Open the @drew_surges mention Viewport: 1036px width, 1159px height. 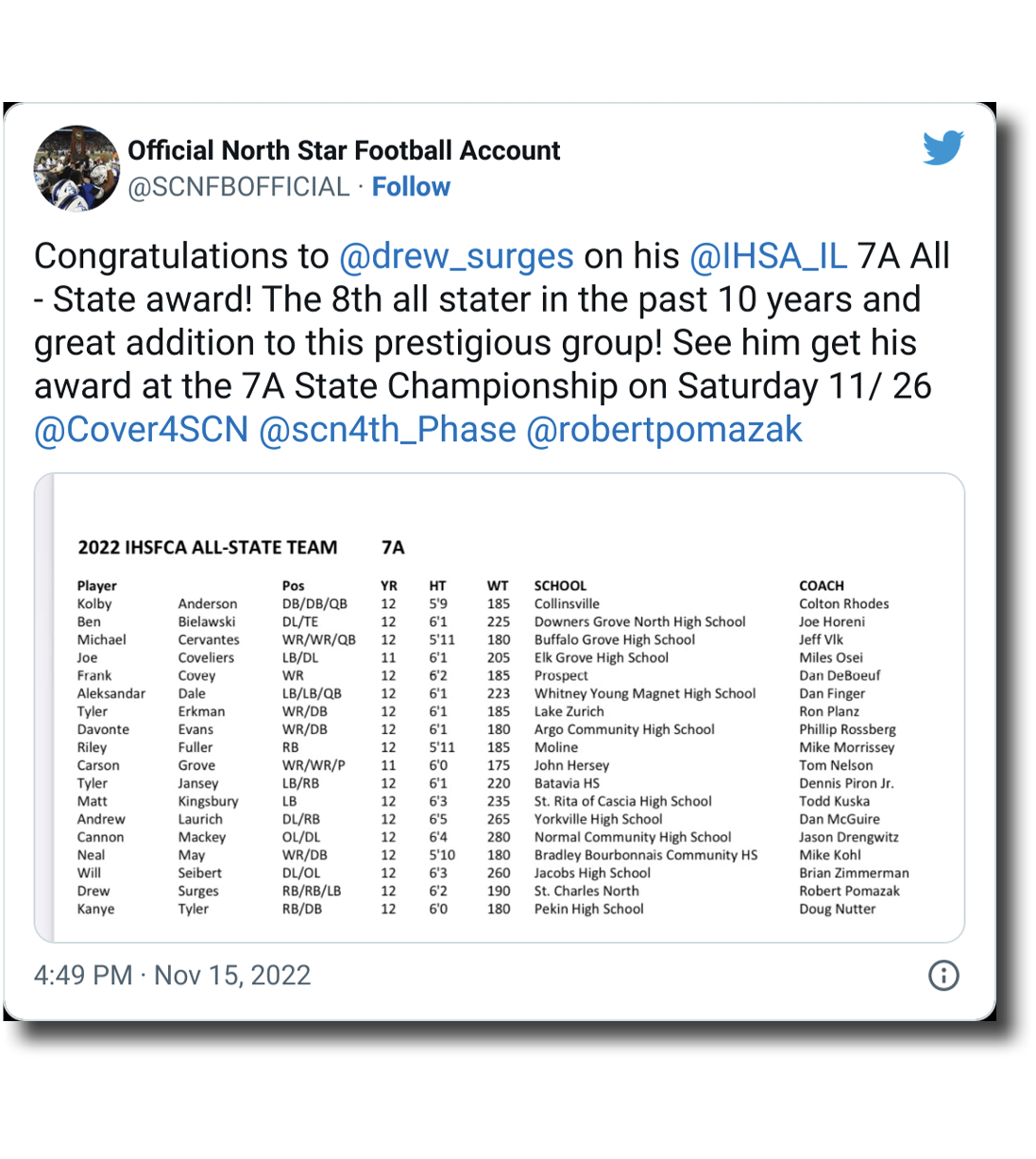pyautogui.click(x=456, y=256)
